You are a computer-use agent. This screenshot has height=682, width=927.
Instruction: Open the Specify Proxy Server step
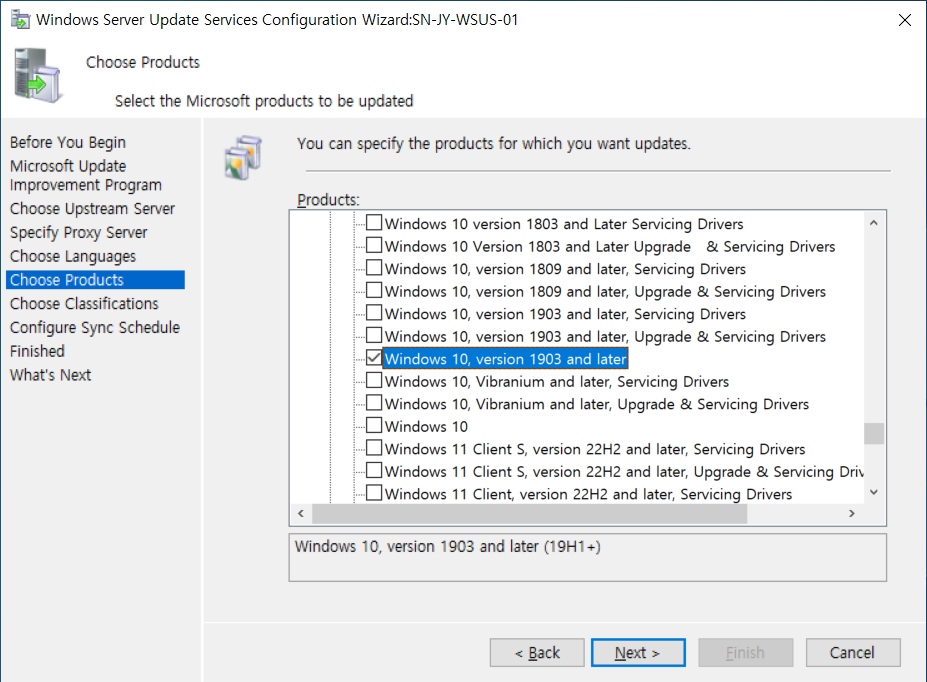(x=79, y=232)
